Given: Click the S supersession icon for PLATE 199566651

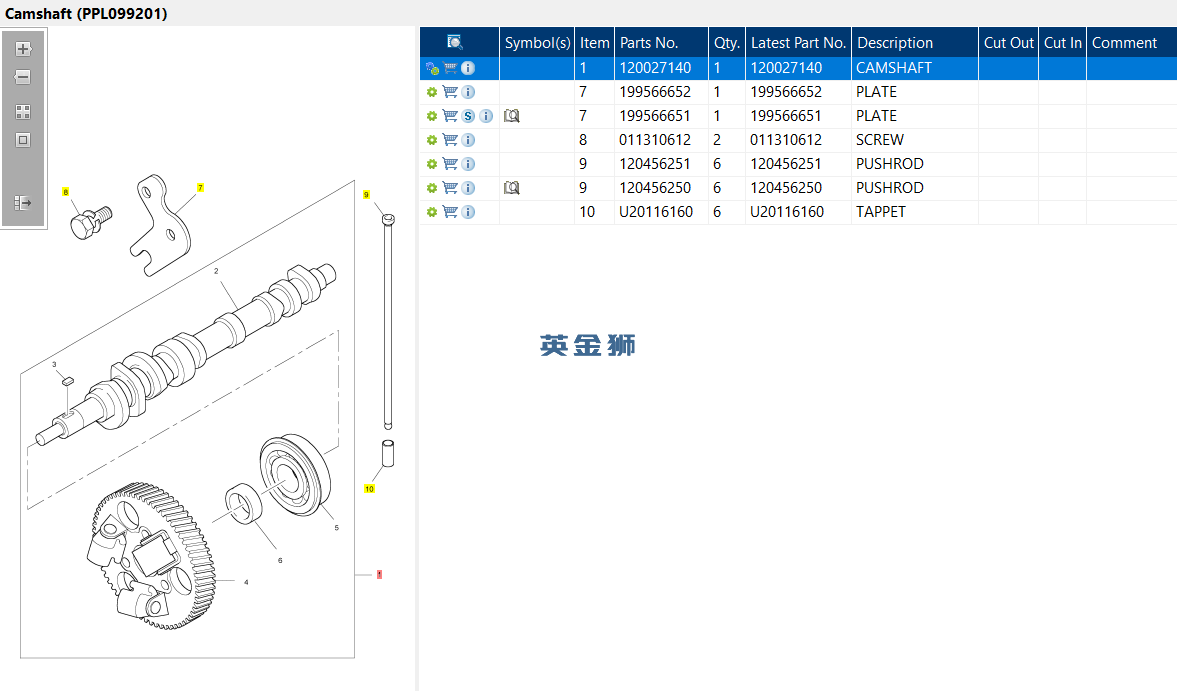Looking at the screenshot, I should tap(468, 116).
